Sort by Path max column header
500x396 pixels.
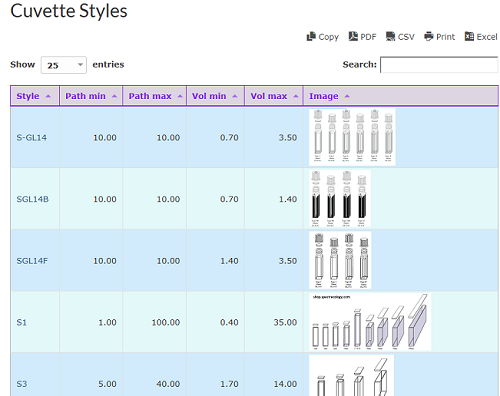click(x=155, y=96)
